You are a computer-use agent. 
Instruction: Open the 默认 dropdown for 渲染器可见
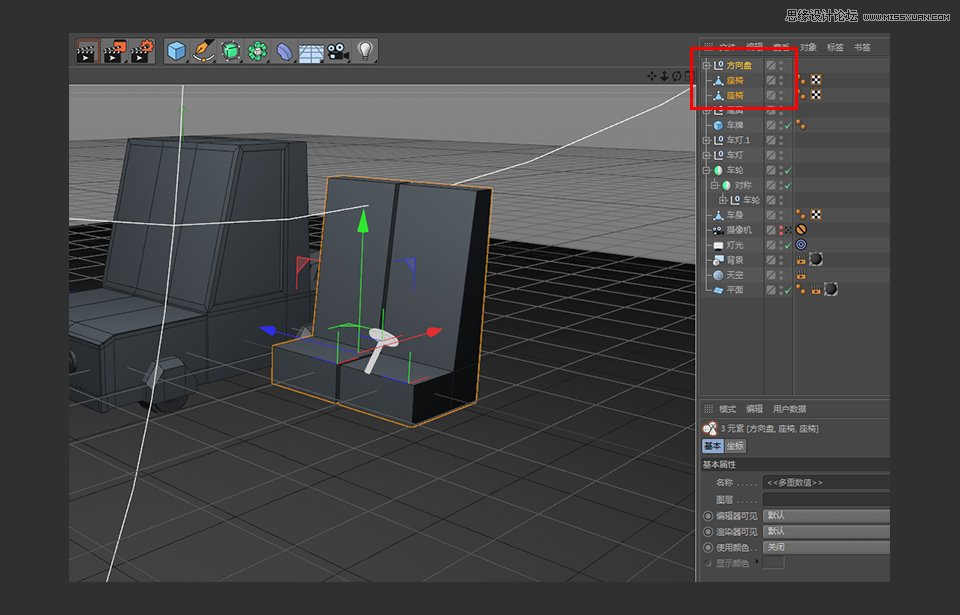(825, 531)
